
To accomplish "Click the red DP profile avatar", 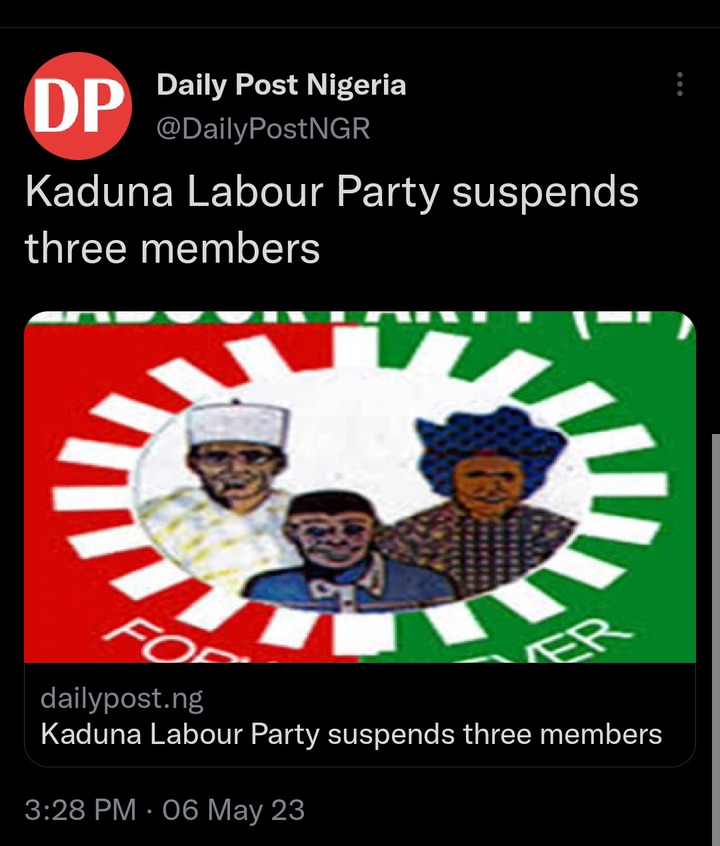I will 78,106.
